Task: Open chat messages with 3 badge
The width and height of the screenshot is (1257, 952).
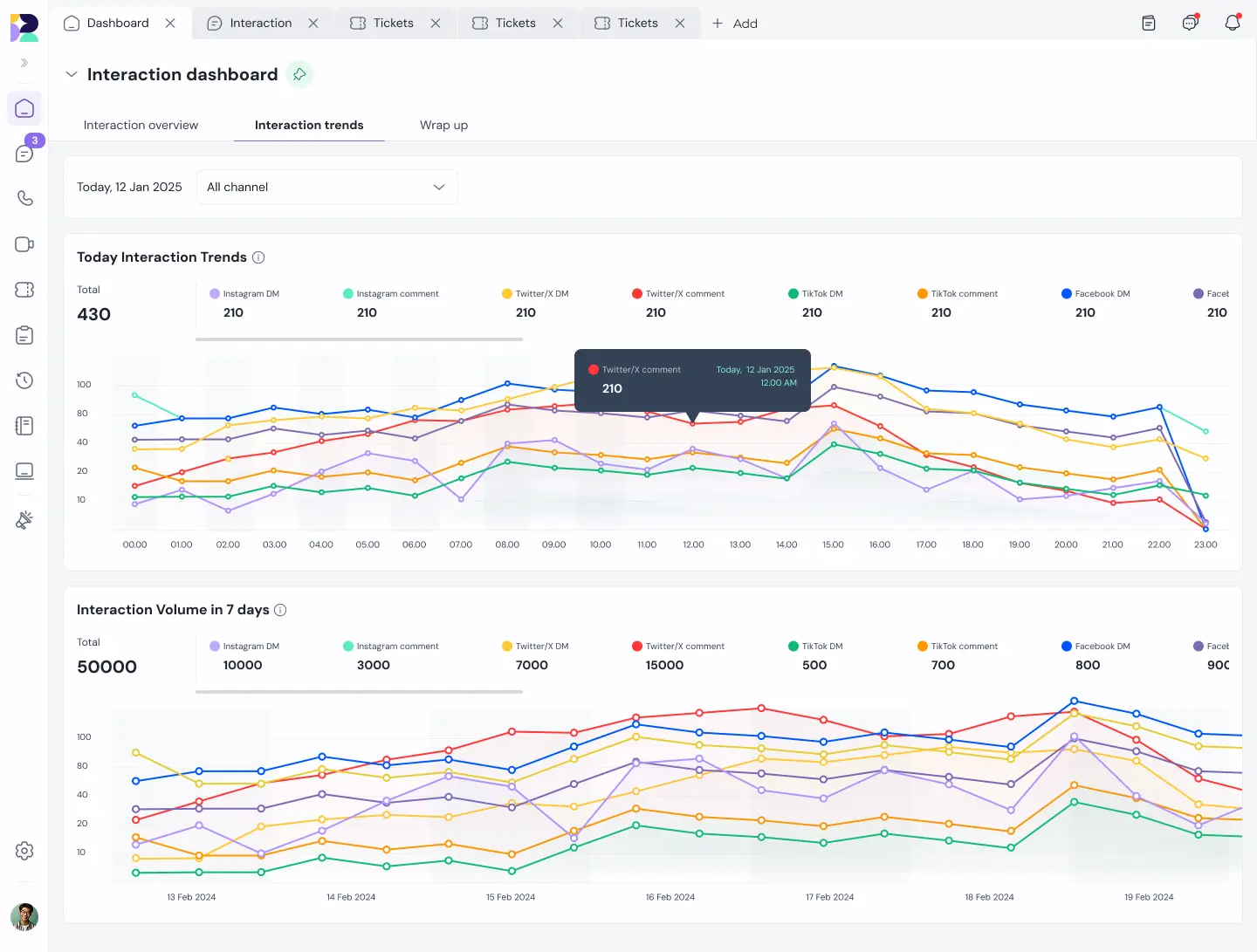Action: click(x=24, y=154)
